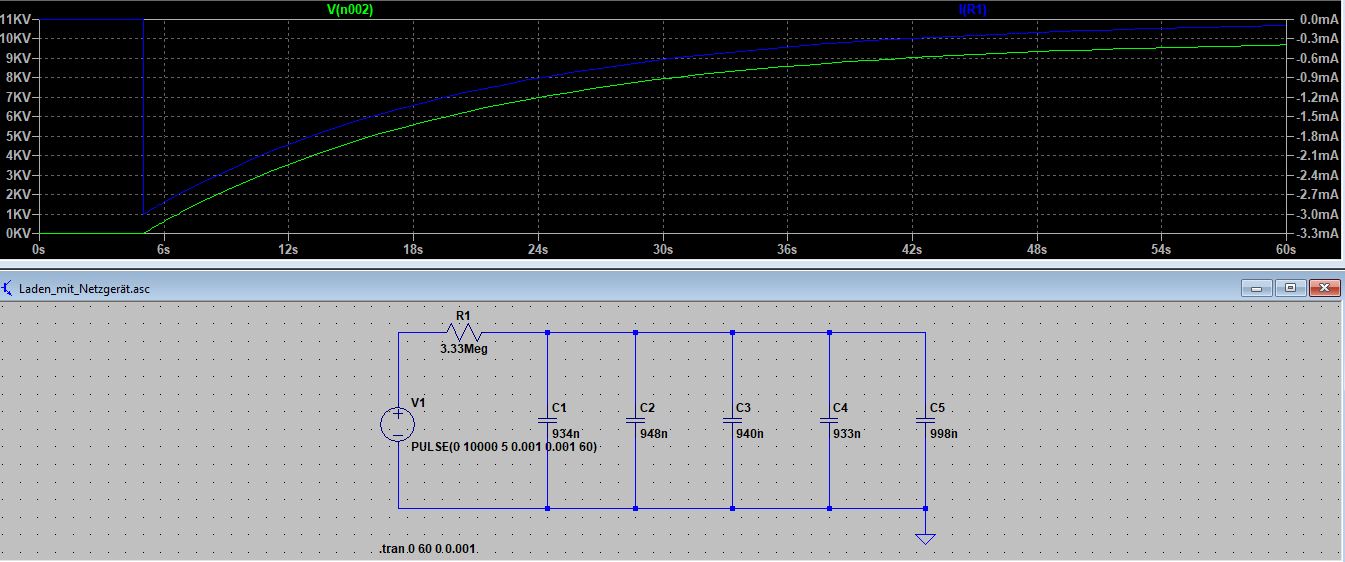The height and width of the screenshot is (562, 1345).
Task: Click the 934n capacitor value
Action: [x=564, y=434]
